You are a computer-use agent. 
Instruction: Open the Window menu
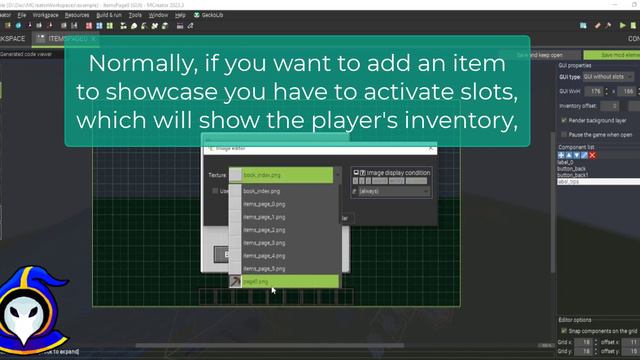[x=158, y=15]
